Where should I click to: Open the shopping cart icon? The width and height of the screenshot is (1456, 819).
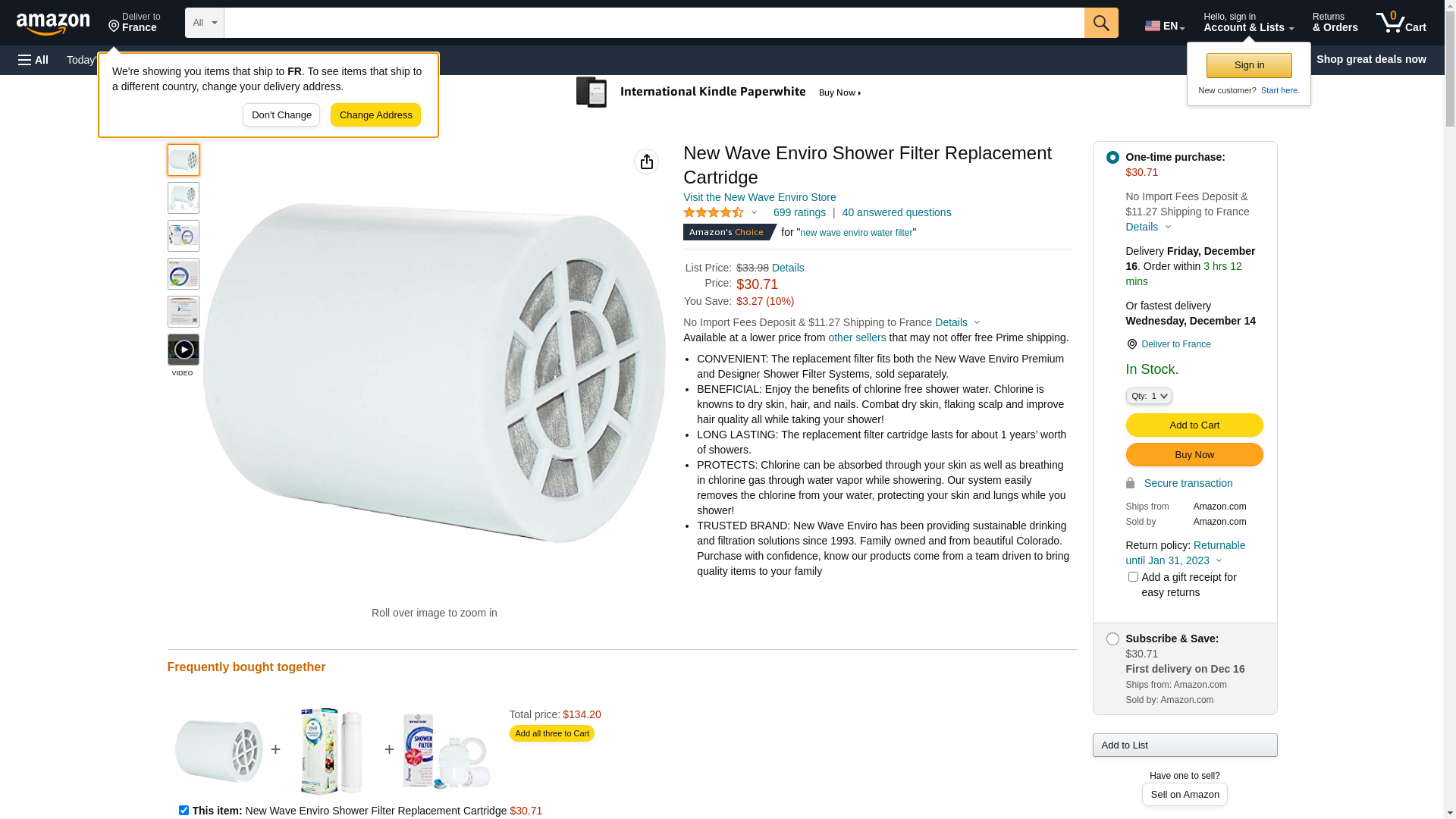1401,23
